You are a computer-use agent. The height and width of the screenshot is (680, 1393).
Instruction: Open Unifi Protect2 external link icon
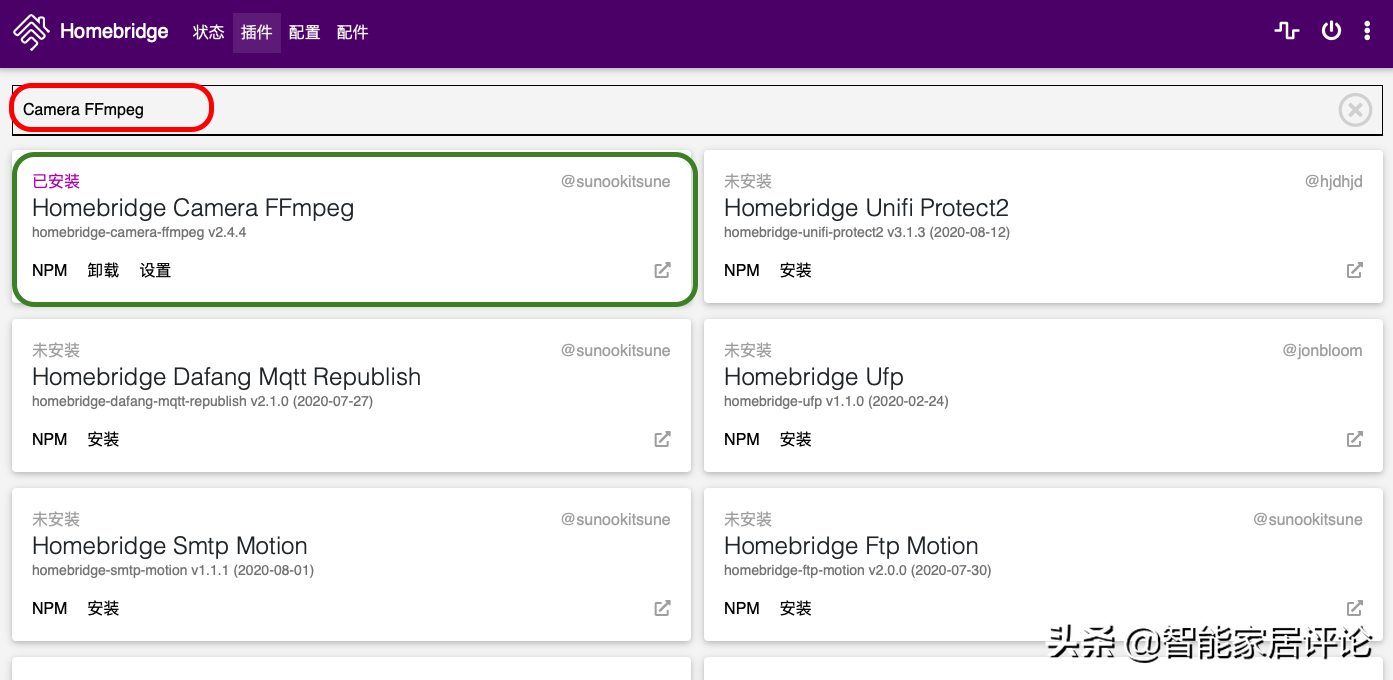point(1354,270)
